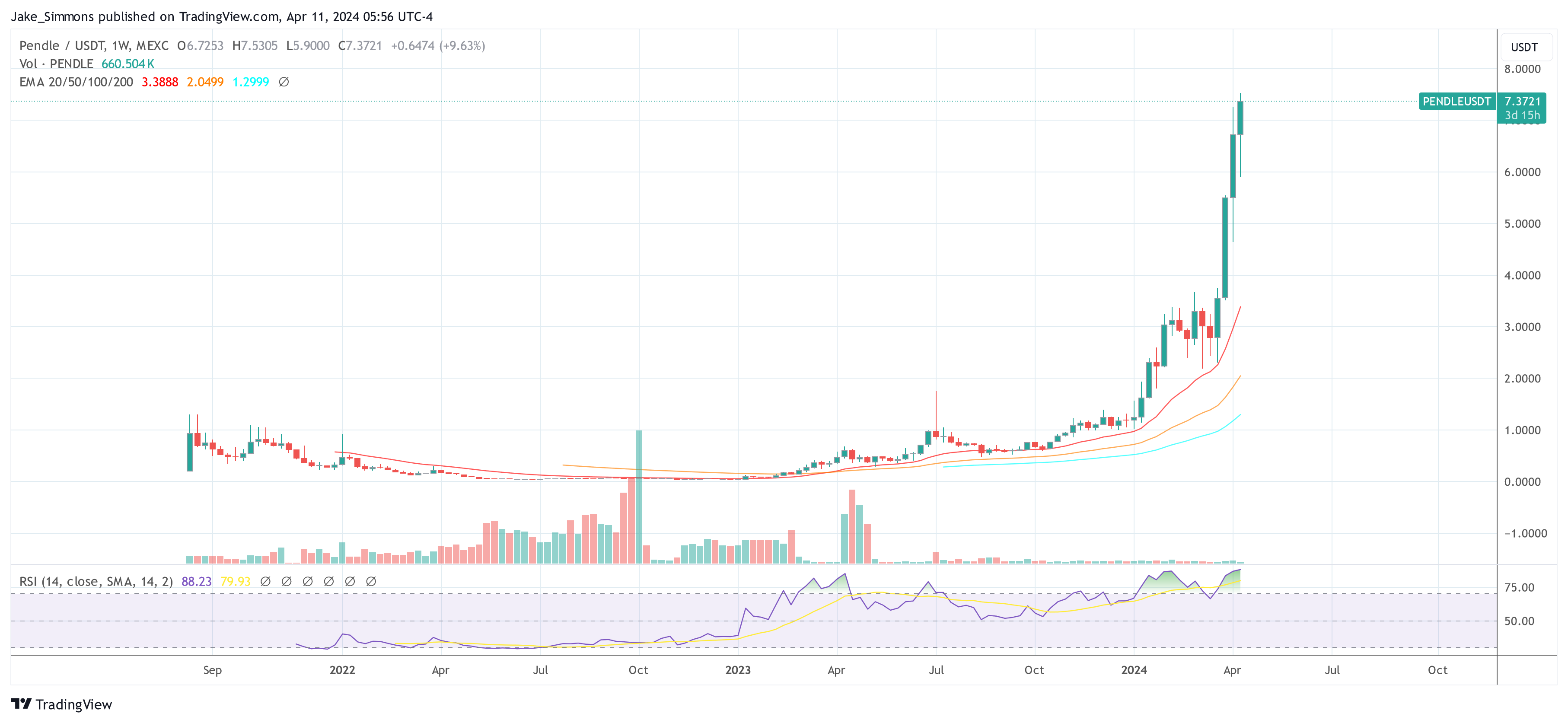Click the July 2023 long-wick candle
Image resolution: width=1568 pixels, height=723 pixels.
pyautogui.click(x=936, y=433)
